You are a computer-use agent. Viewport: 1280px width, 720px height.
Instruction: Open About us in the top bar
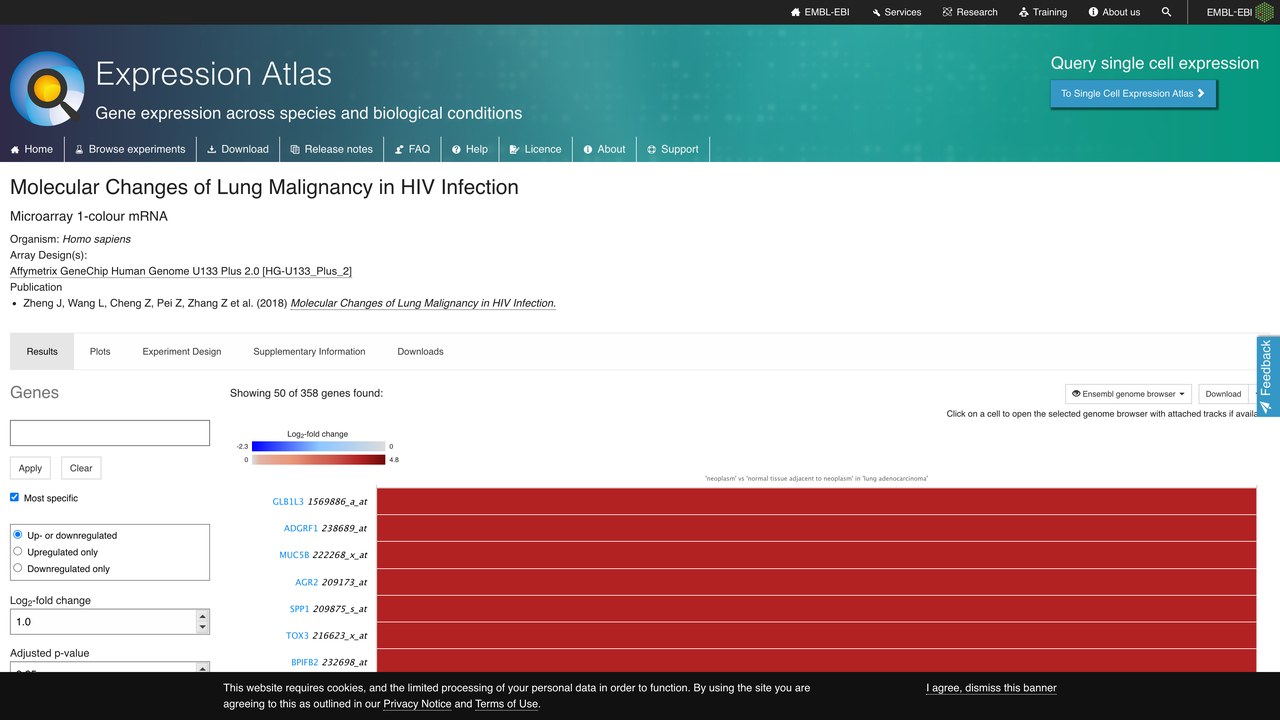[x=1114, y=12]
